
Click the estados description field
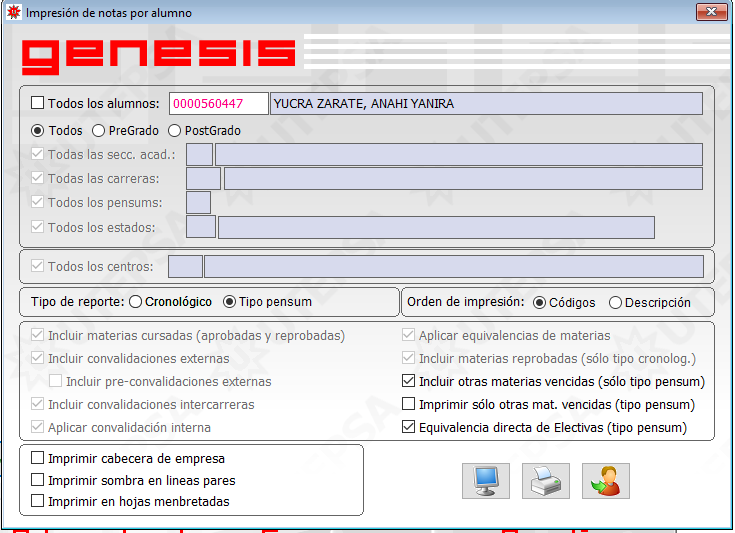click(436, 227)
